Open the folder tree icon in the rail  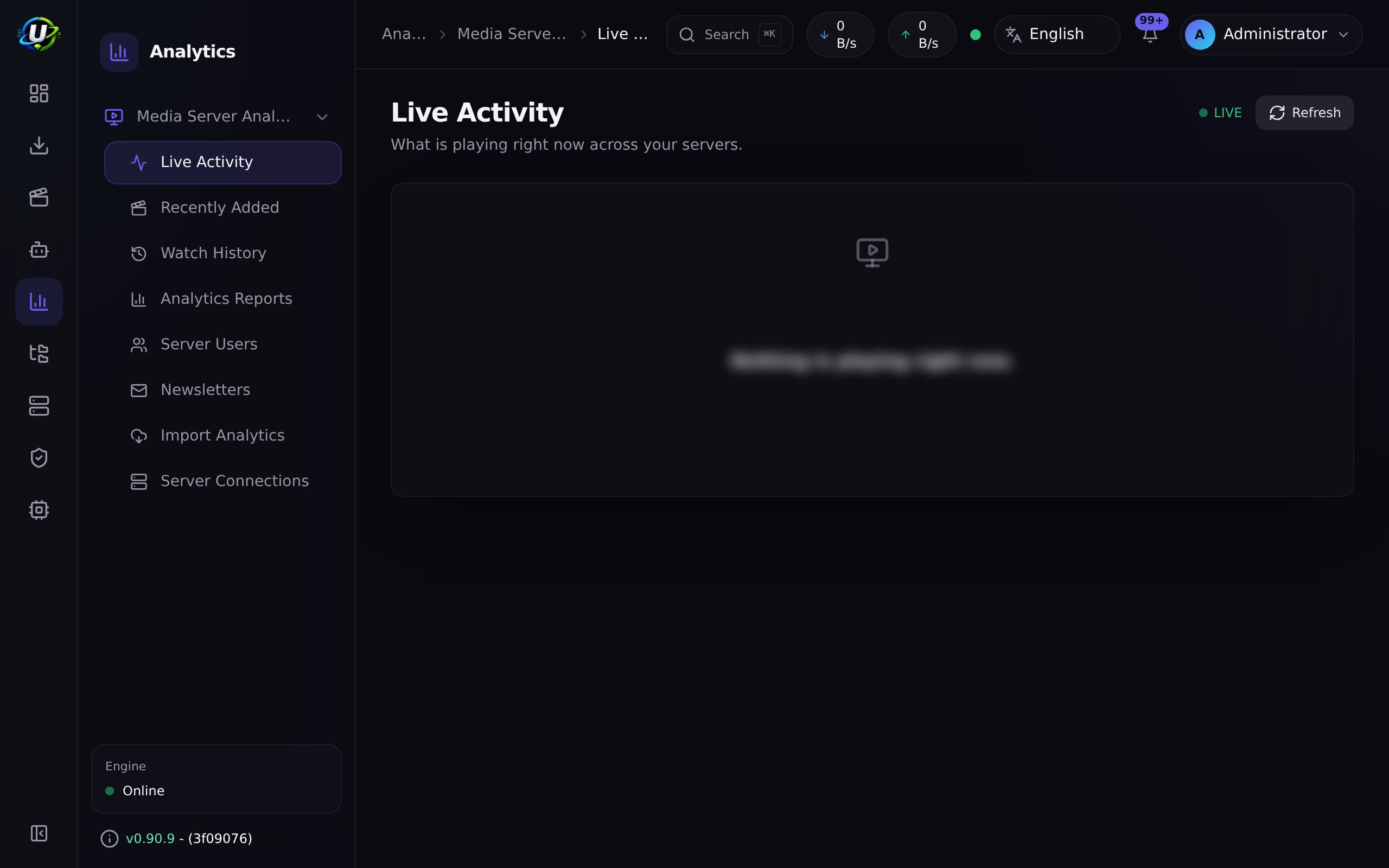(x=39, y=354)
